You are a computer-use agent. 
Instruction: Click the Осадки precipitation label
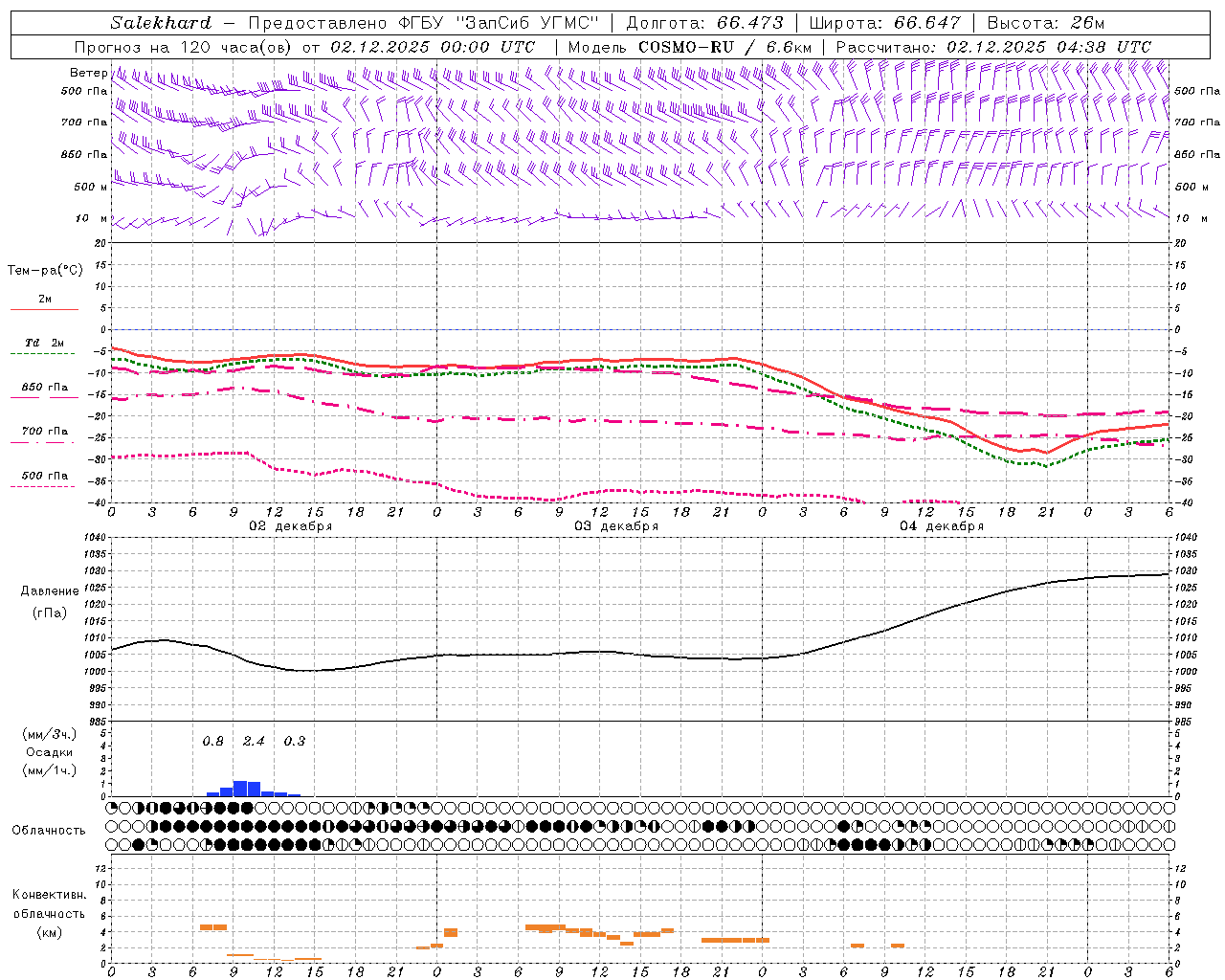(x=49, y=752)
